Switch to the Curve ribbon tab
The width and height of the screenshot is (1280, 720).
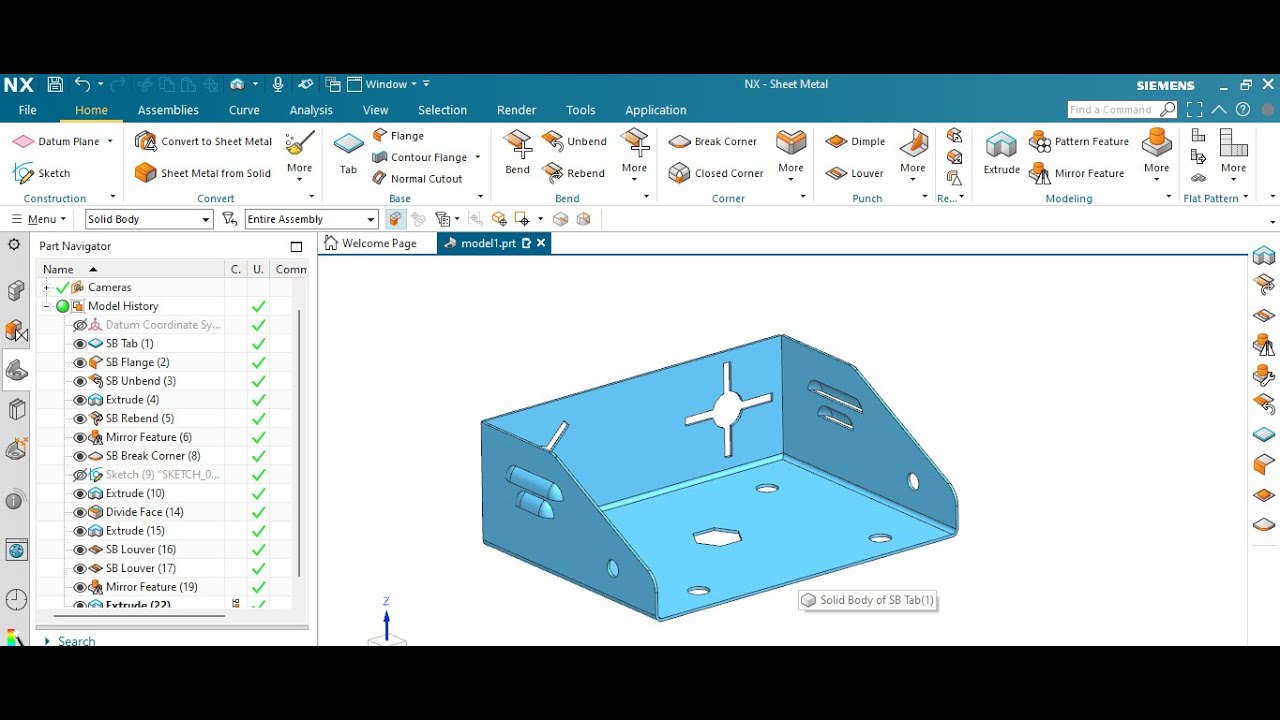pos(244,110)
